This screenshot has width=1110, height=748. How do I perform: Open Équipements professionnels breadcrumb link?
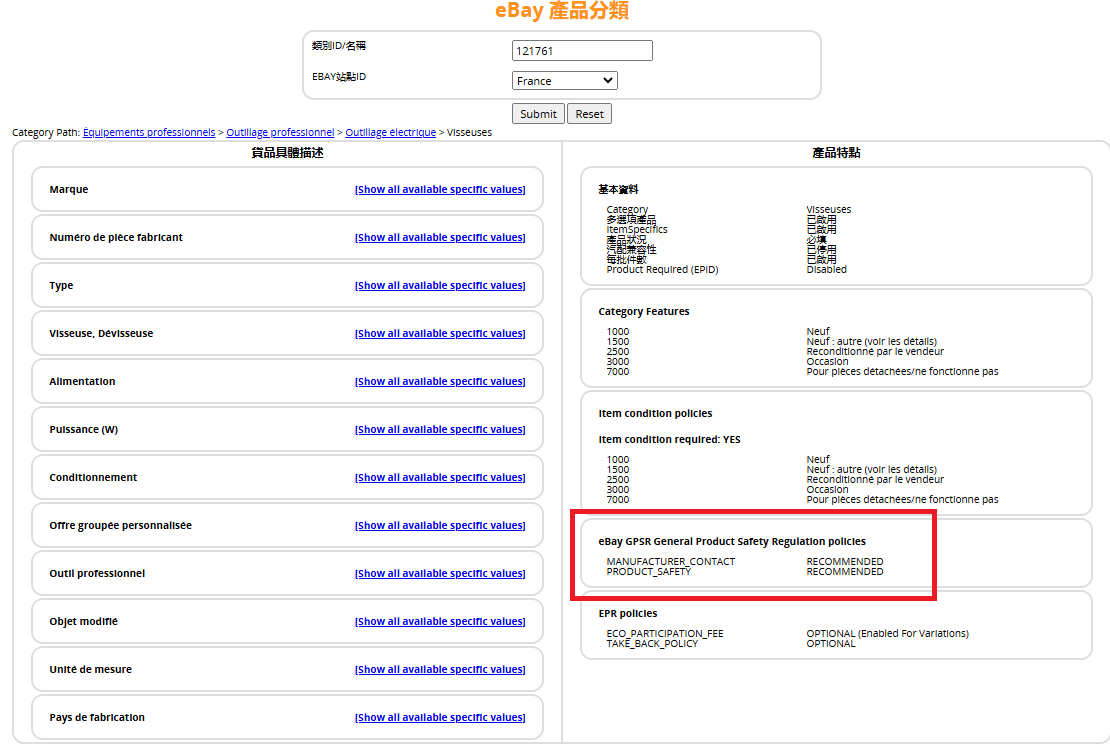point(149,132)
